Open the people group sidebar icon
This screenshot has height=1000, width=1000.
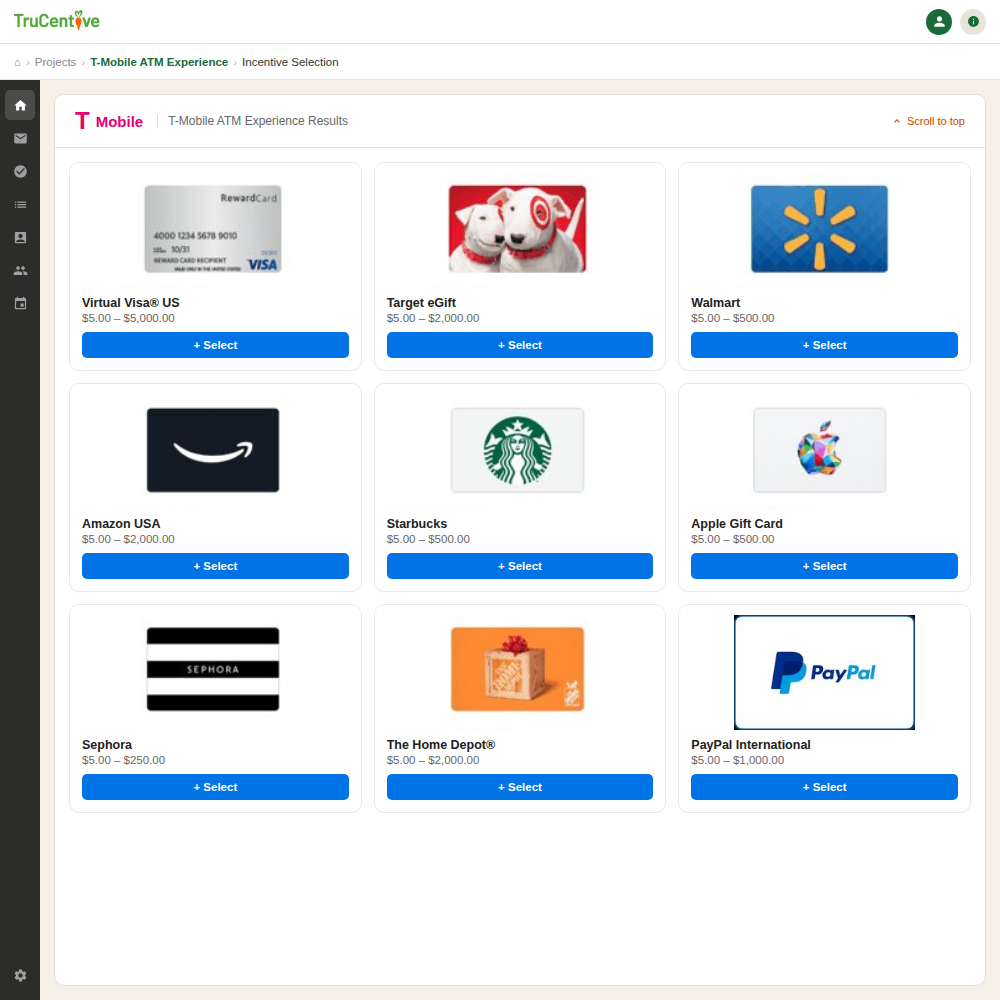[20, 270]
